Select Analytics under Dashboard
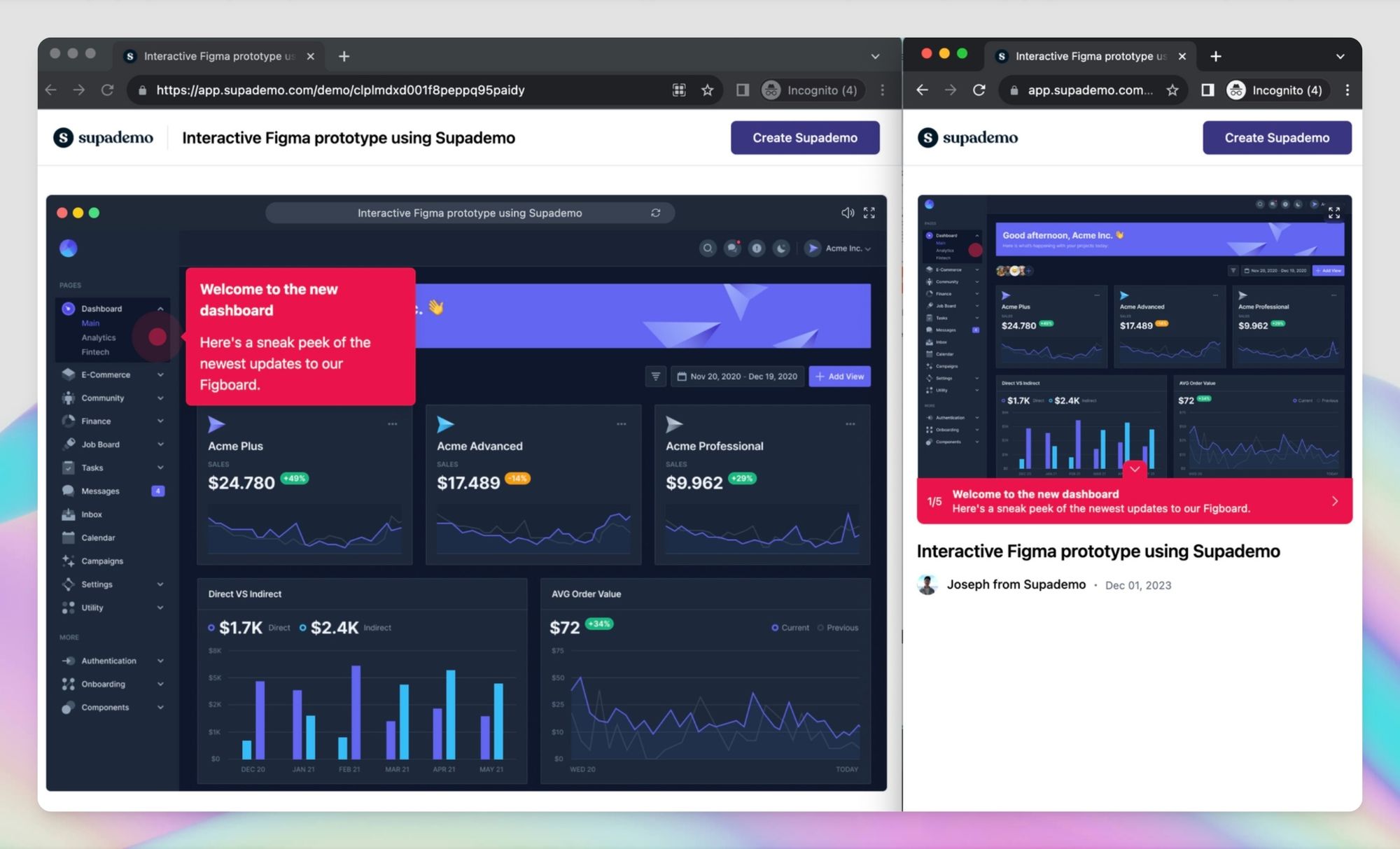Viewport: 1400px width, 849px height. point(98,337)
